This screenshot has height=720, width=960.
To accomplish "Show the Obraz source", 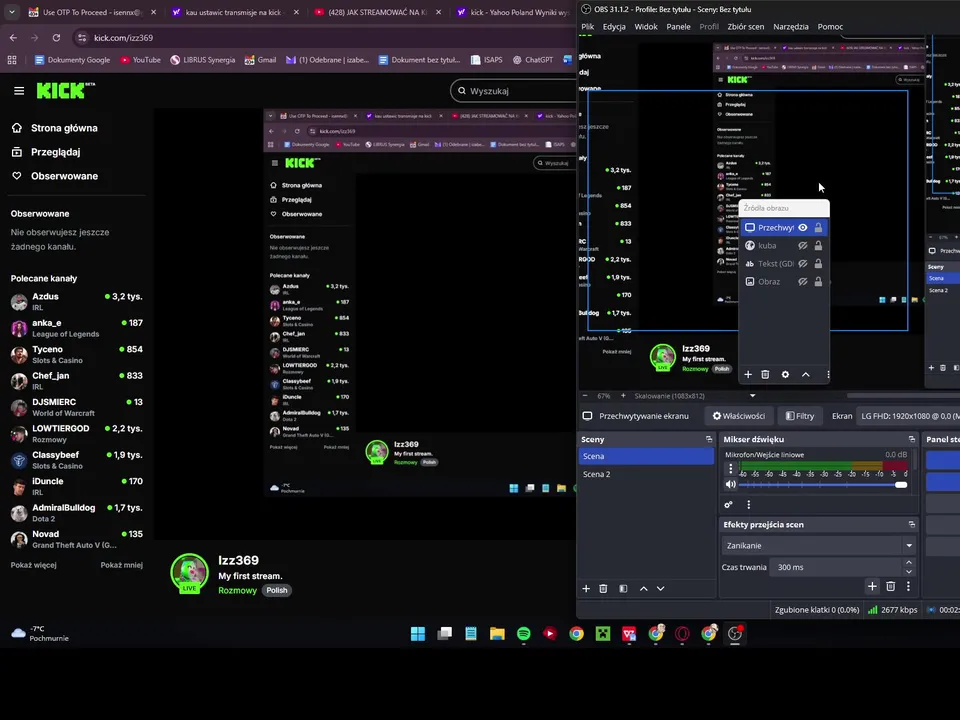I will pyautogui.click(x=803, y=282).
